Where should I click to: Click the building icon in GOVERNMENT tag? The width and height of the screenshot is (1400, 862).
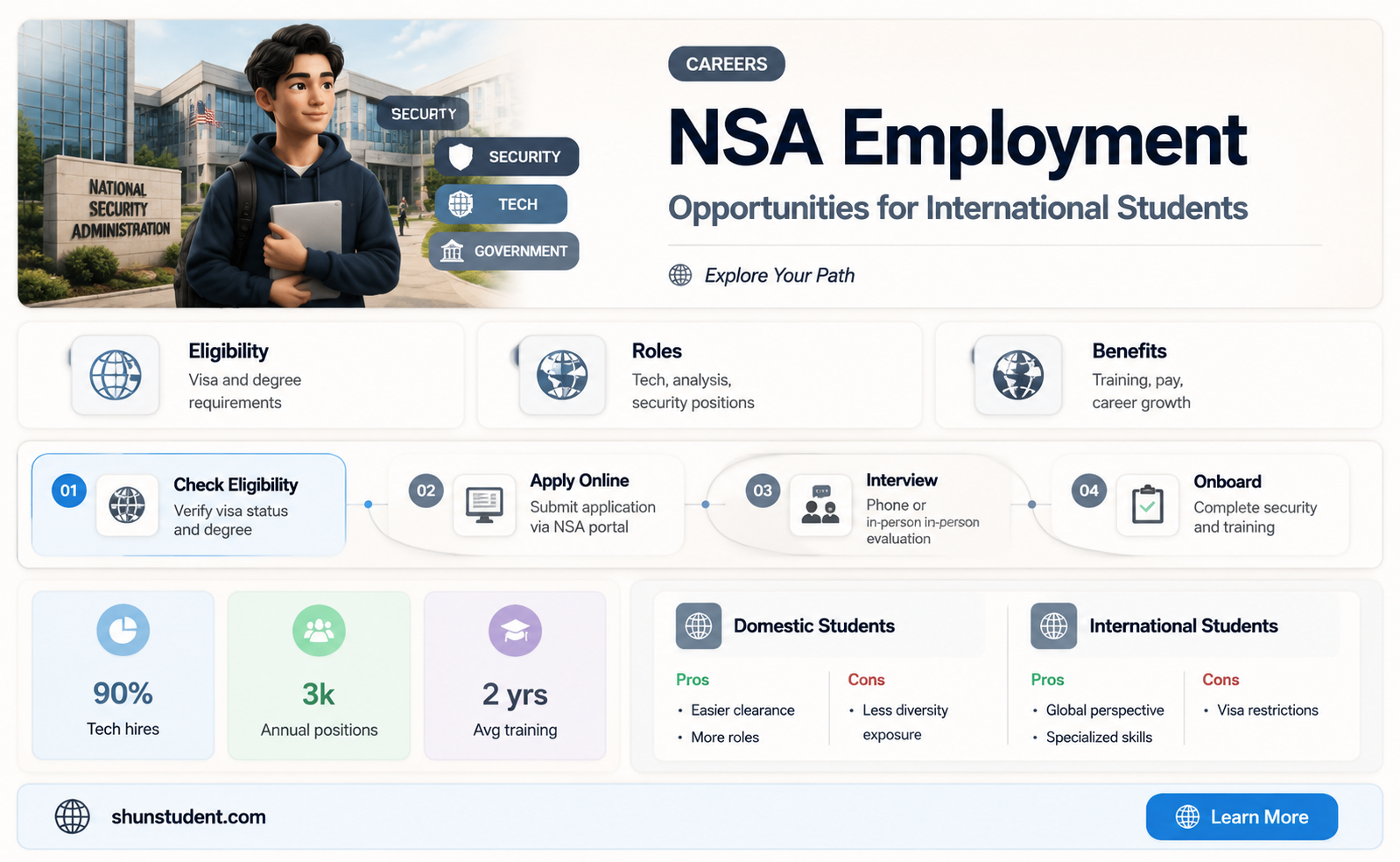point(452,251)
